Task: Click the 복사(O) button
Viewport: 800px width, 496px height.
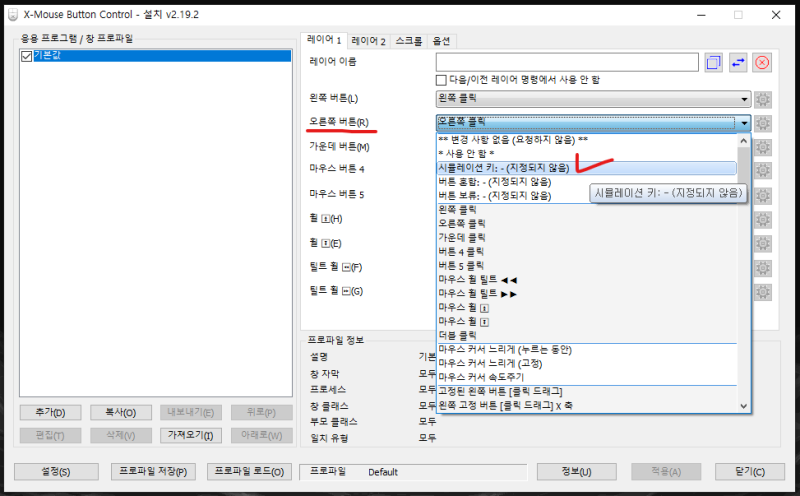Action: point(120,412)
